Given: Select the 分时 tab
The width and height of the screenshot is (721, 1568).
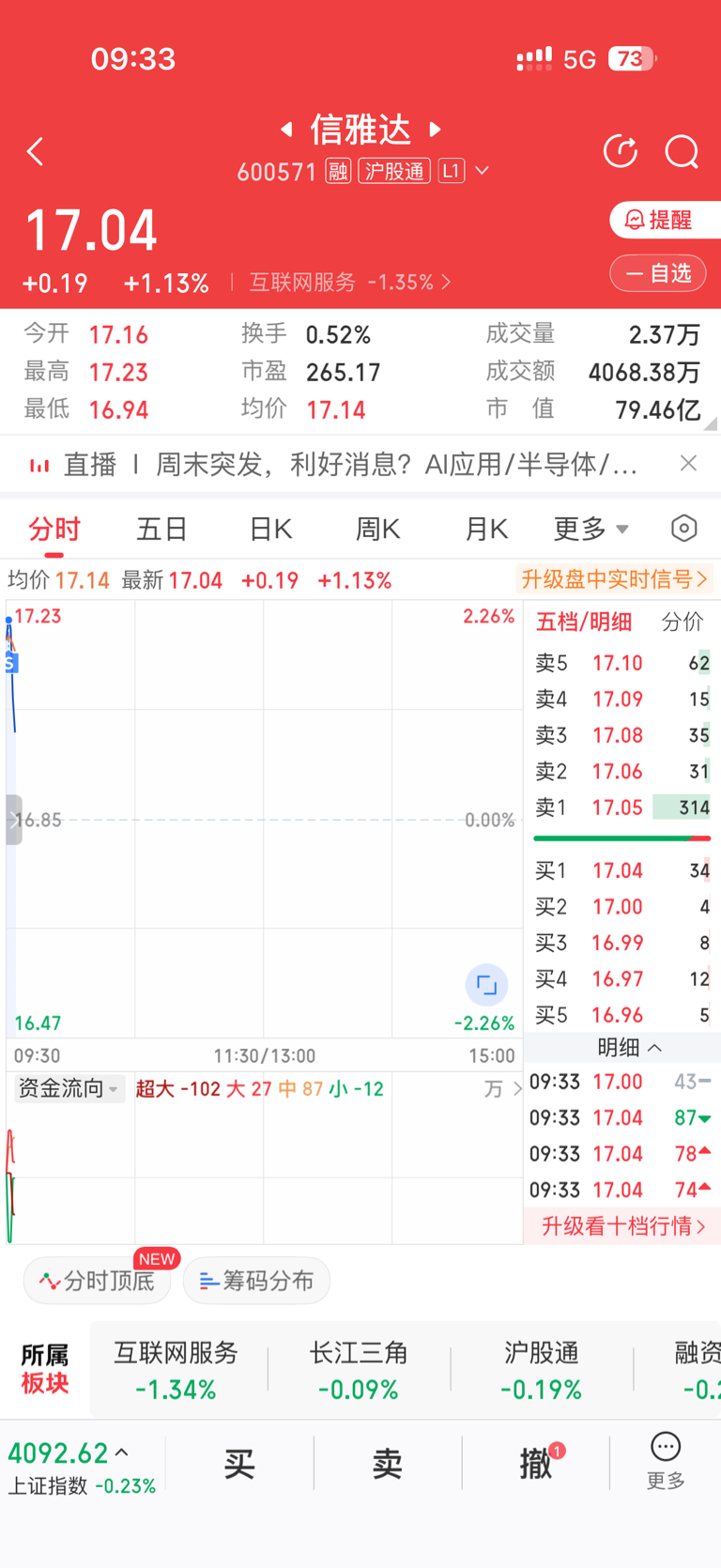Looking at the screenshot, I should pyautogui.click(x=54, y=530).
